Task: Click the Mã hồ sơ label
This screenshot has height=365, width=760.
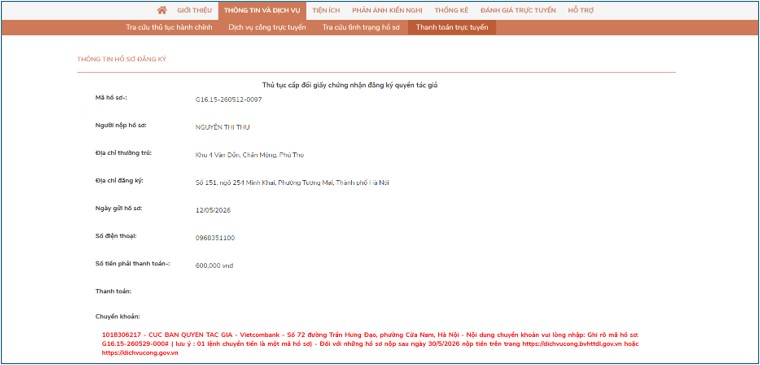Action: (111, 97)
